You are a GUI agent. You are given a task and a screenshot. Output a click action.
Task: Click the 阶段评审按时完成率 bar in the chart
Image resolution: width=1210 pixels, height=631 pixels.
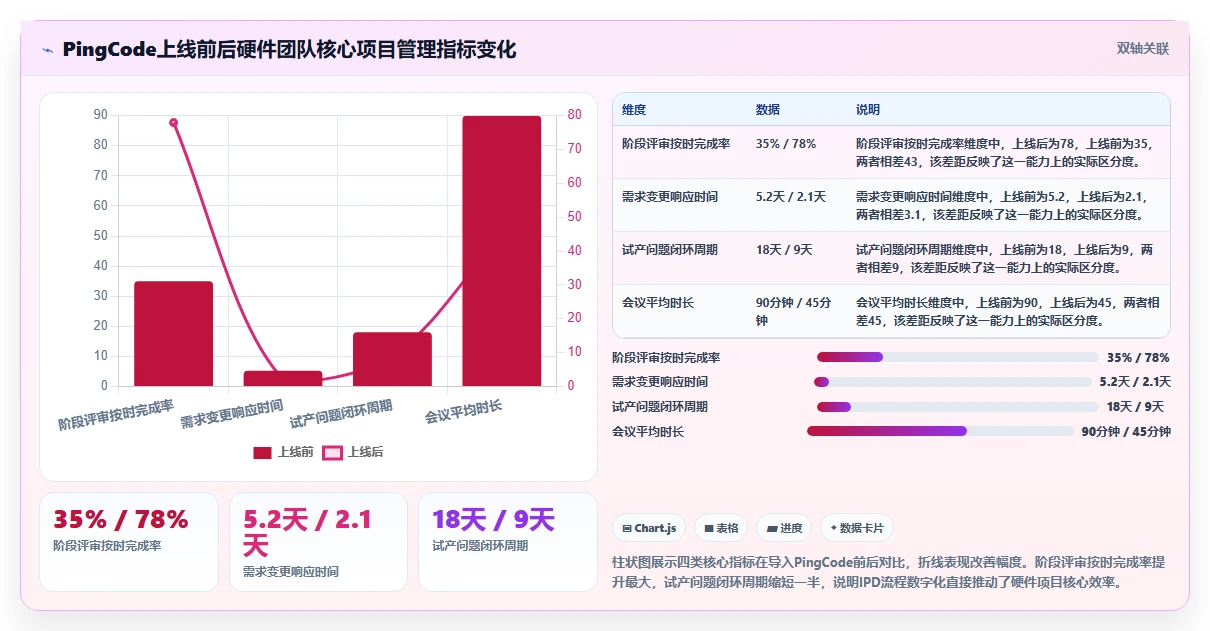click(173, 334)
